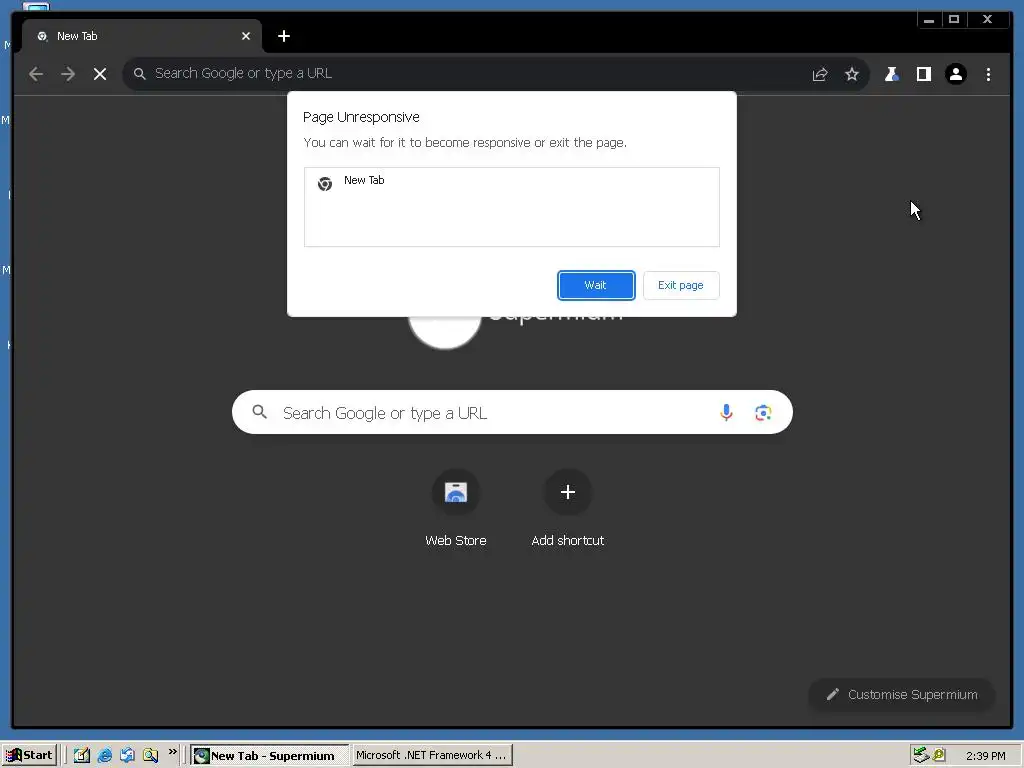This screenshot has width=1024, height=768.
Task: Click the second system tray icon
Action: tap(940, 756)
